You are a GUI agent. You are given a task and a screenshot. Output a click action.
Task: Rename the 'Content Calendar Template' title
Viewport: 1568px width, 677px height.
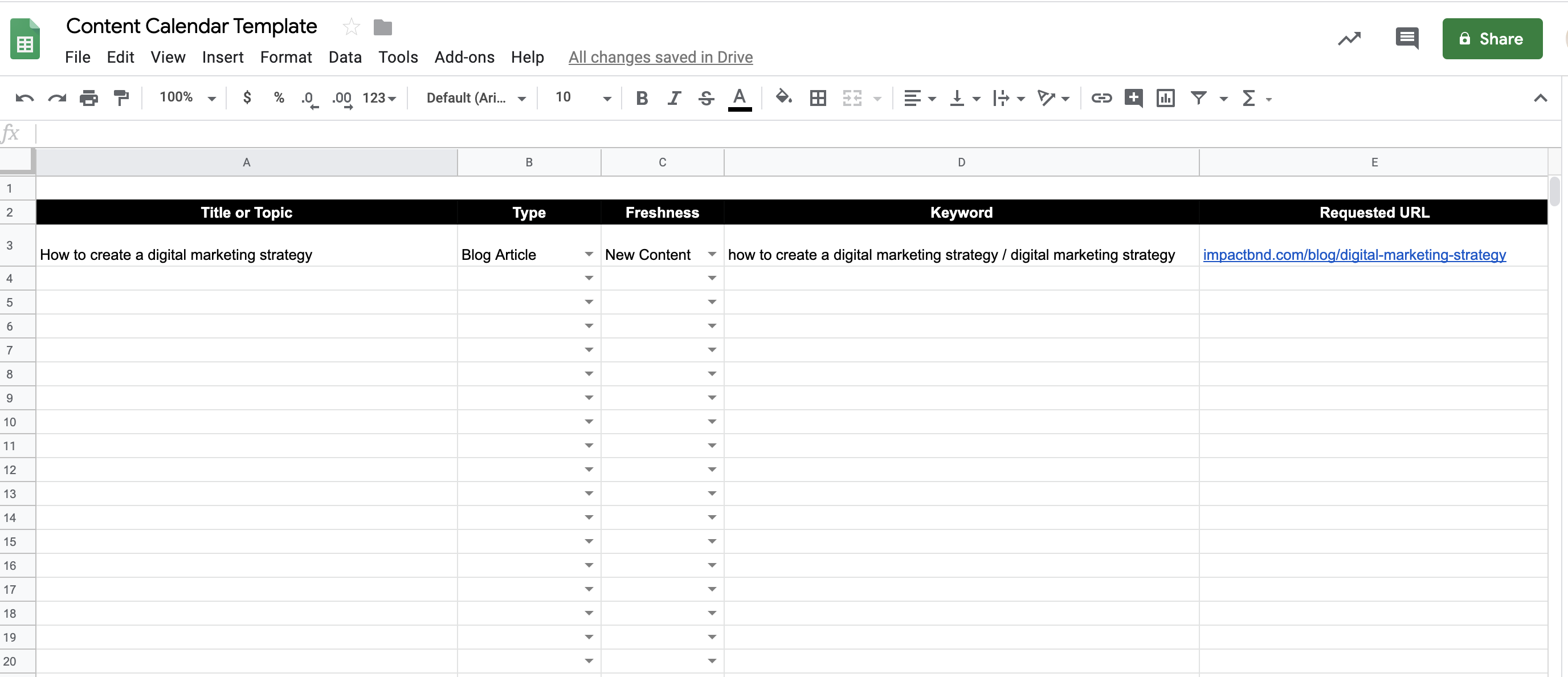click(x=191, y=26)
